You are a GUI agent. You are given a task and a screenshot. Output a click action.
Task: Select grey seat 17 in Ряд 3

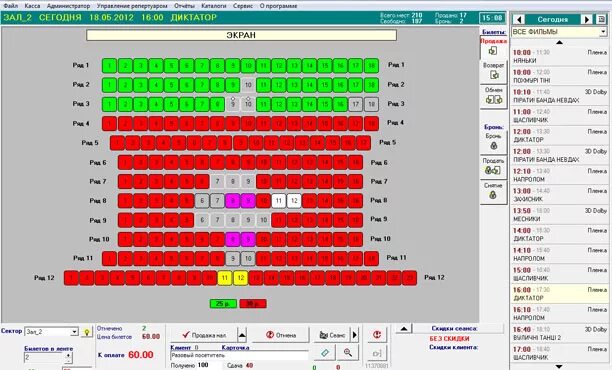click(x=356, y=104)
